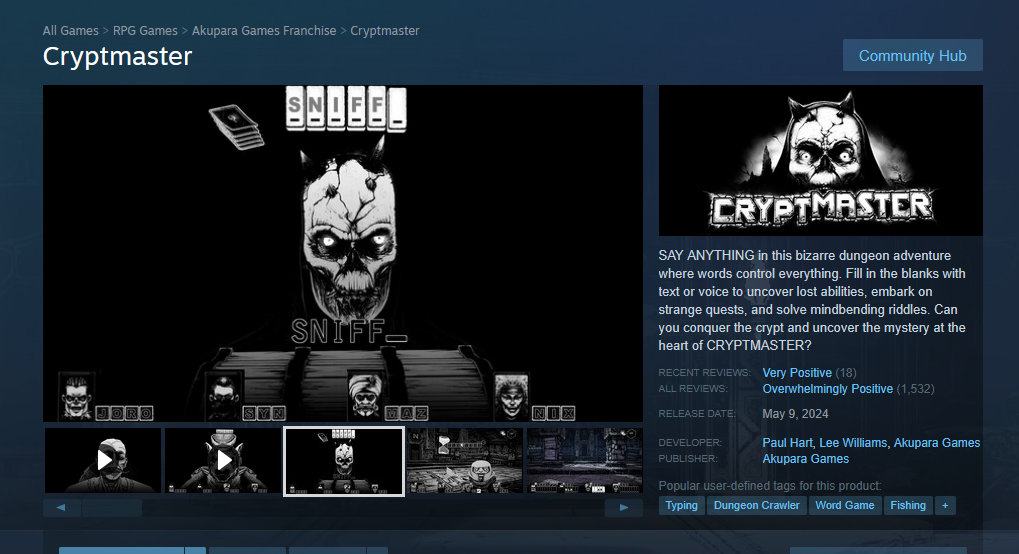This screenshot has height=554, width=1019.
Task: Open developer Paul Hart link
Action: point(787,443)
